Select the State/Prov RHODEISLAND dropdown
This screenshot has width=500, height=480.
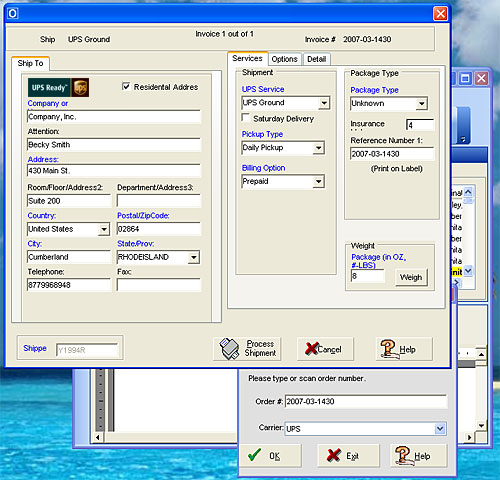point(158,257)
